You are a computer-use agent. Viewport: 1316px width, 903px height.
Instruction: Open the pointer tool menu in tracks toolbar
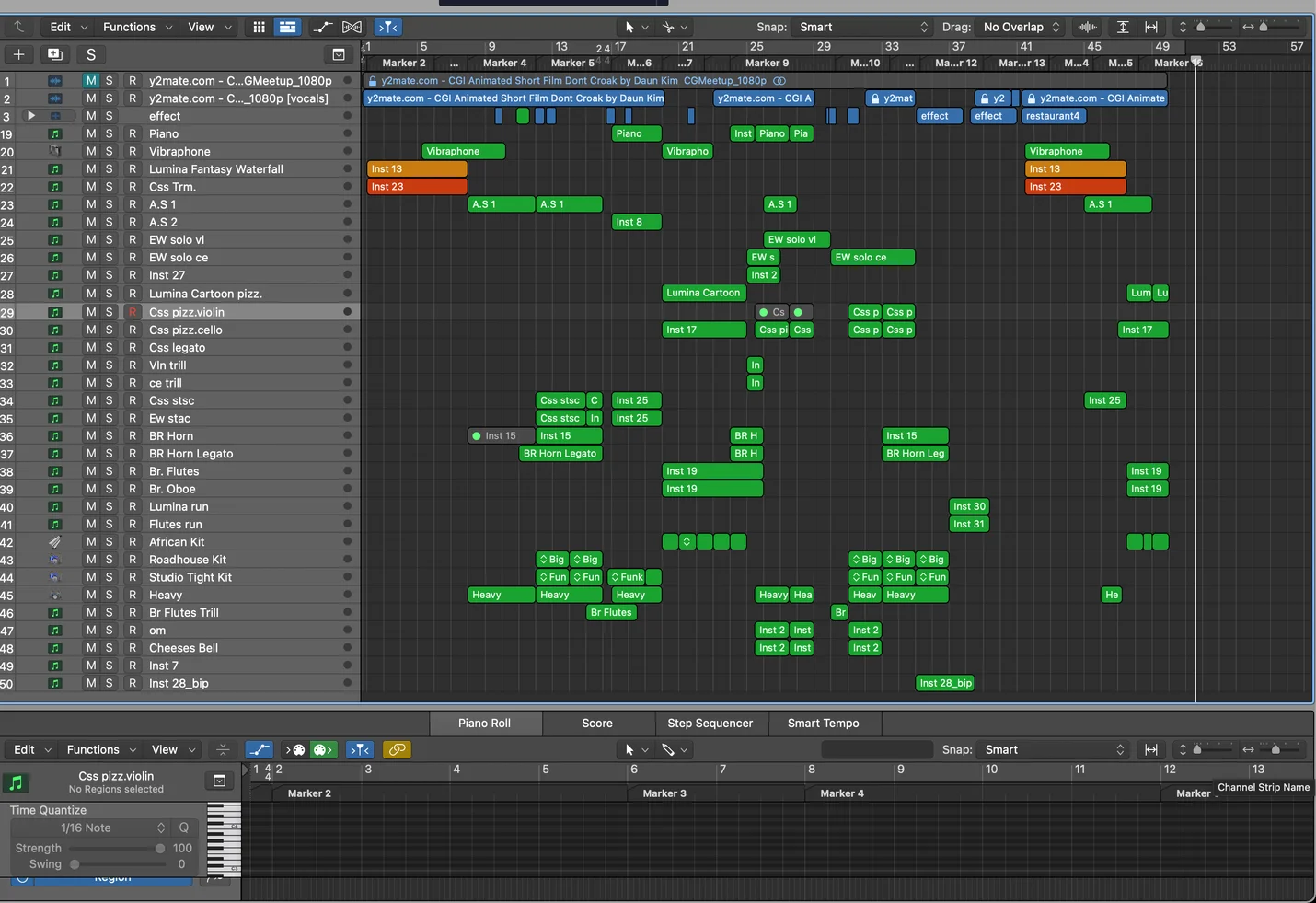coord(636,27)
